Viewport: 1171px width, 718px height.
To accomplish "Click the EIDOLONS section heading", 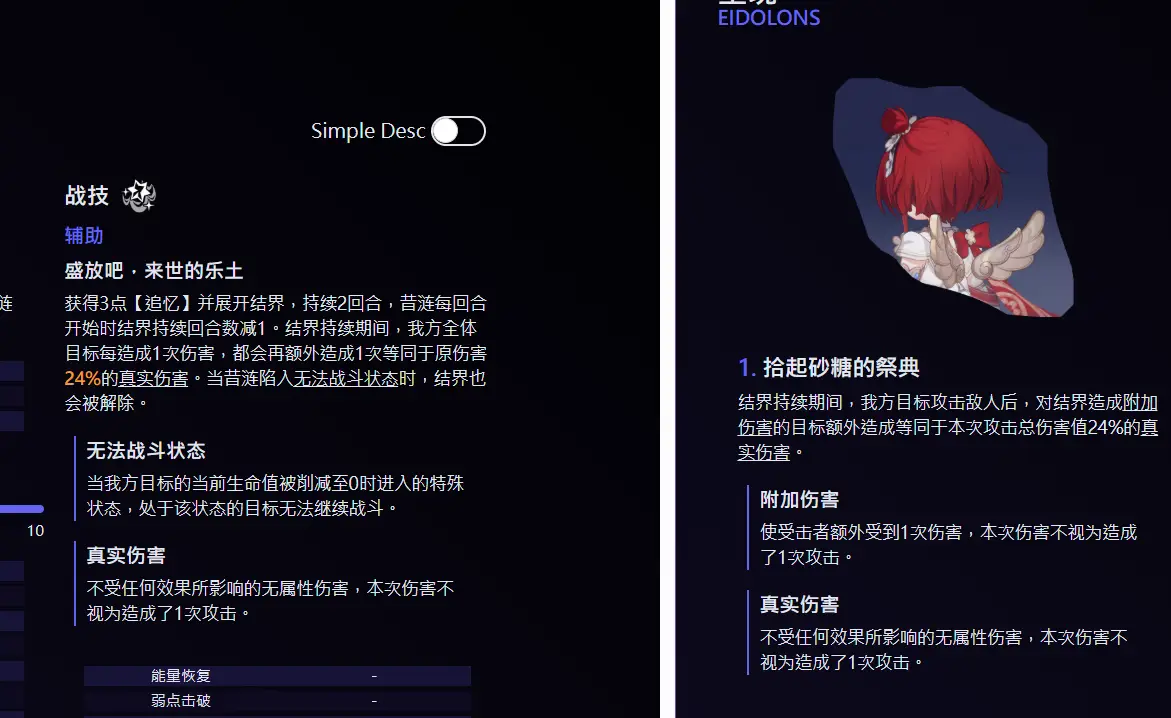I will coord(768,18).
